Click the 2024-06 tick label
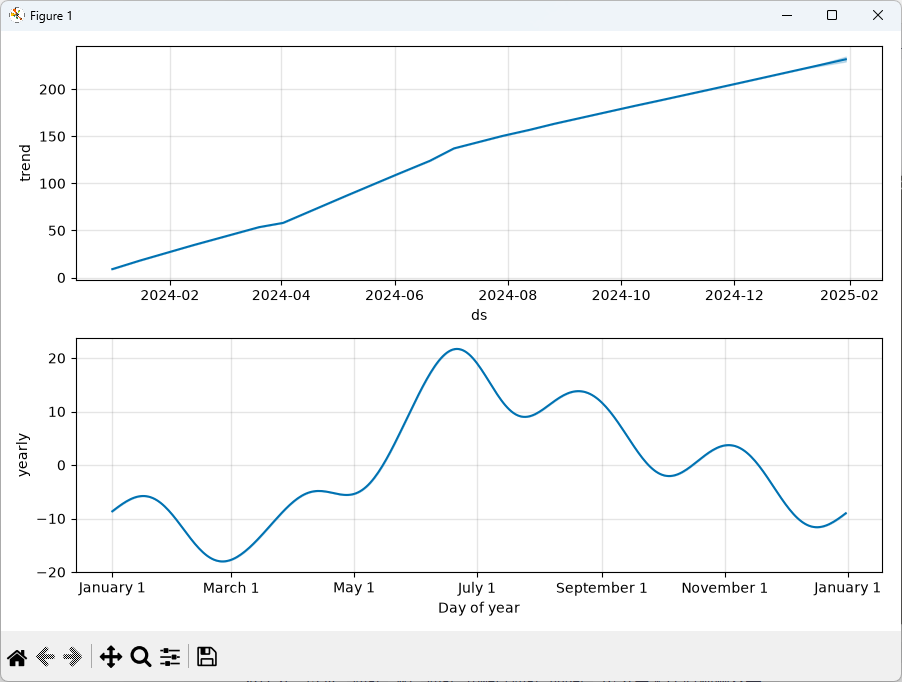This screenshot has height=682, width=902. pyautogui.click(x=395, y=296)
